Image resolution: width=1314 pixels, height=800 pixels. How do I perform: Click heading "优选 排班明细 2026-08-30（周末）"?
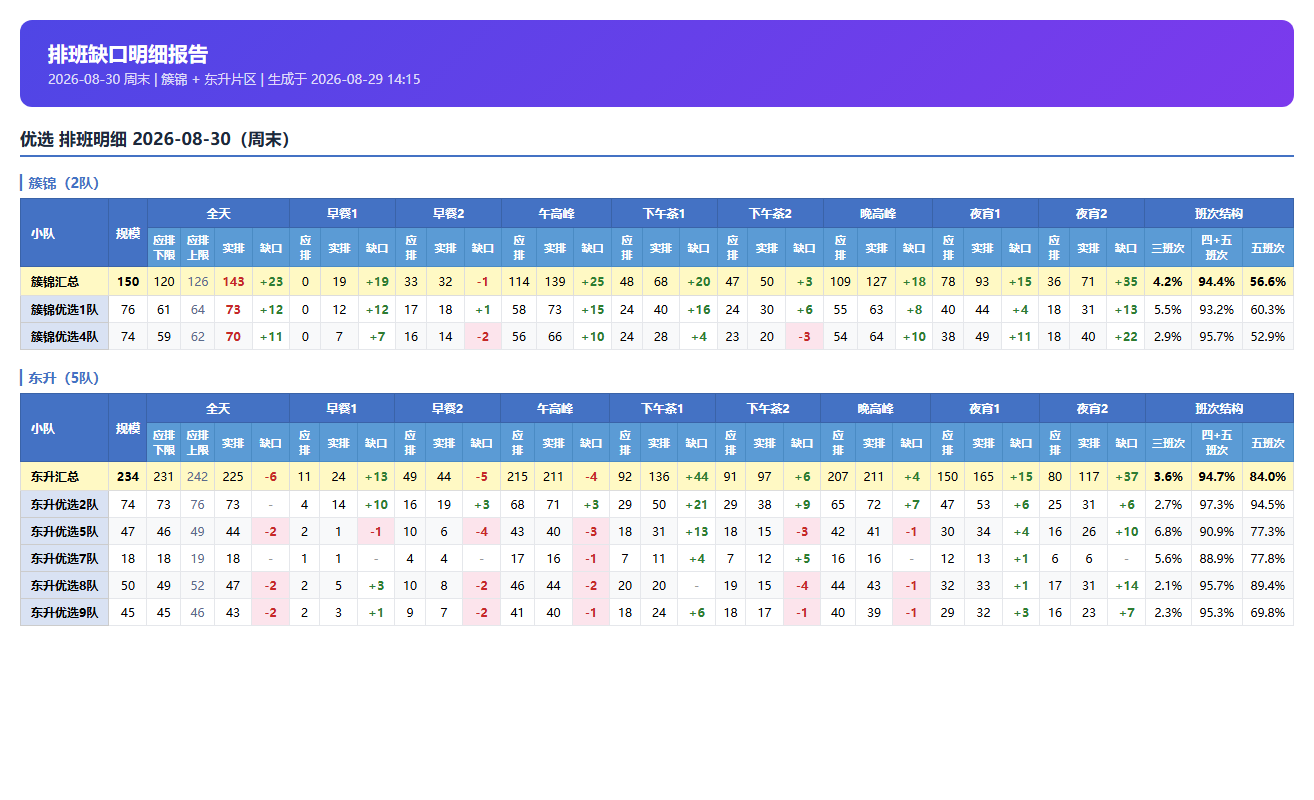tap(155, 139)
